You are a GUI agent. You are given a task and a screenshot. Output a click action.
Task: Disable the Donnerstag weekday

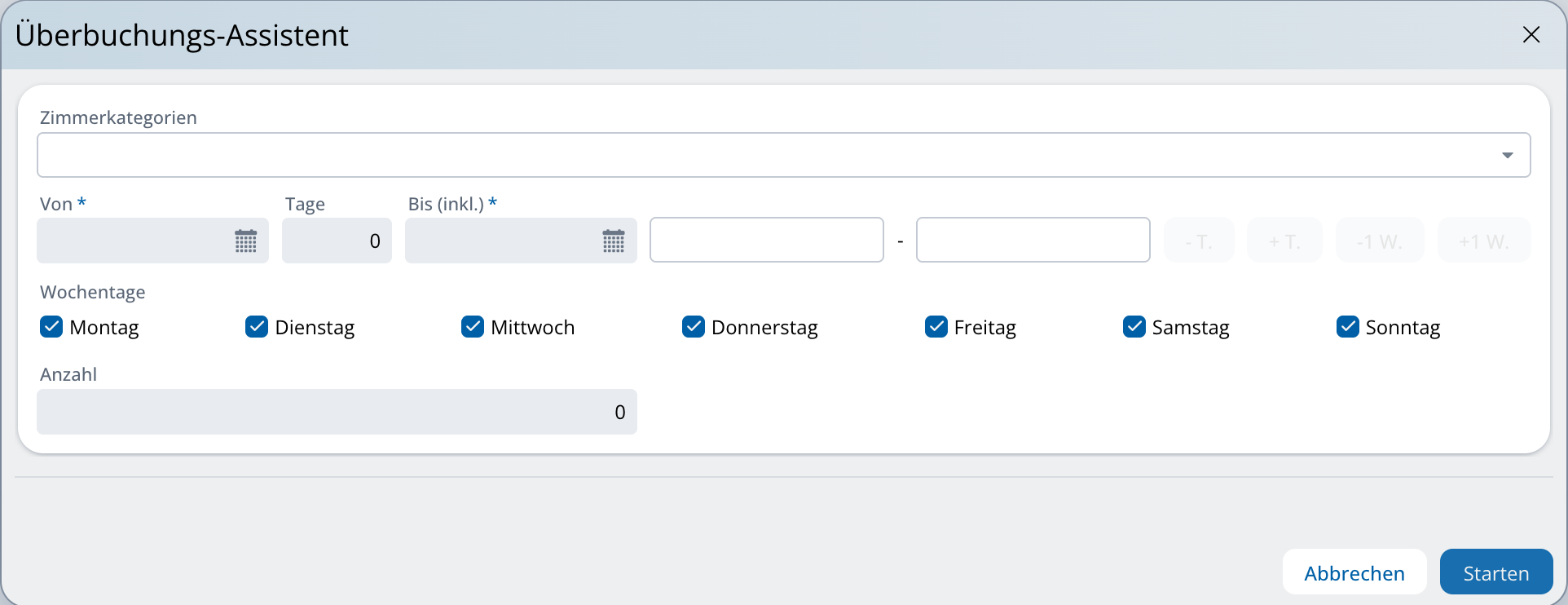694,327
